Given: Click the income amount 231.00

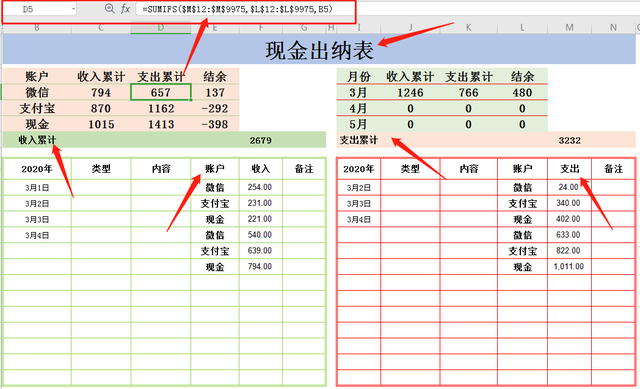Looking at the screenshot, I should 260,203.
